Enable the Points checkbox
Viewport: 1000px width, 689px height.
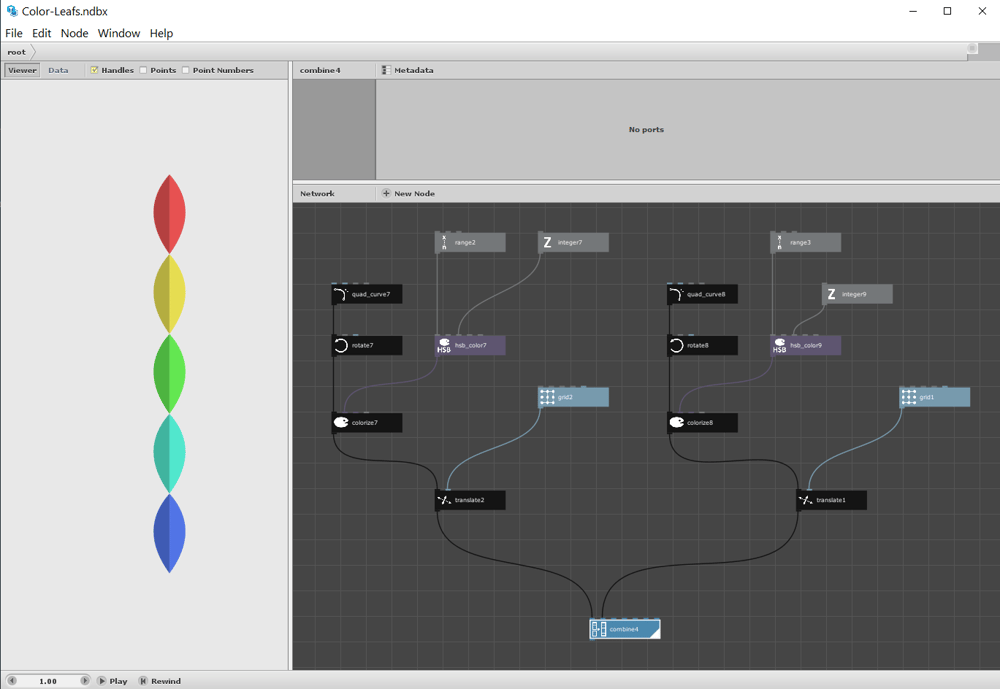tap(143, 70)
